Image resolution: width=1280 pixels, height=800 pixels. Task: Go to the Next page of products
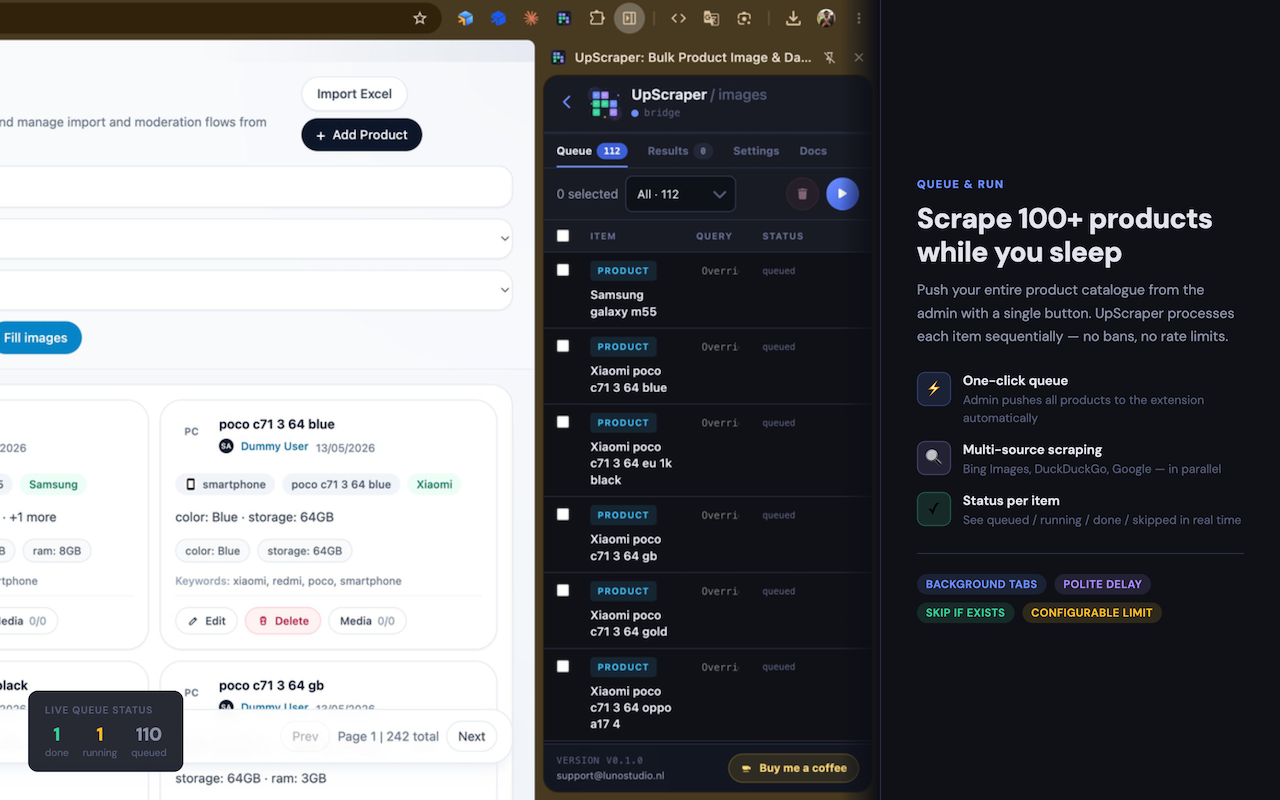click(x=472, y=736)
